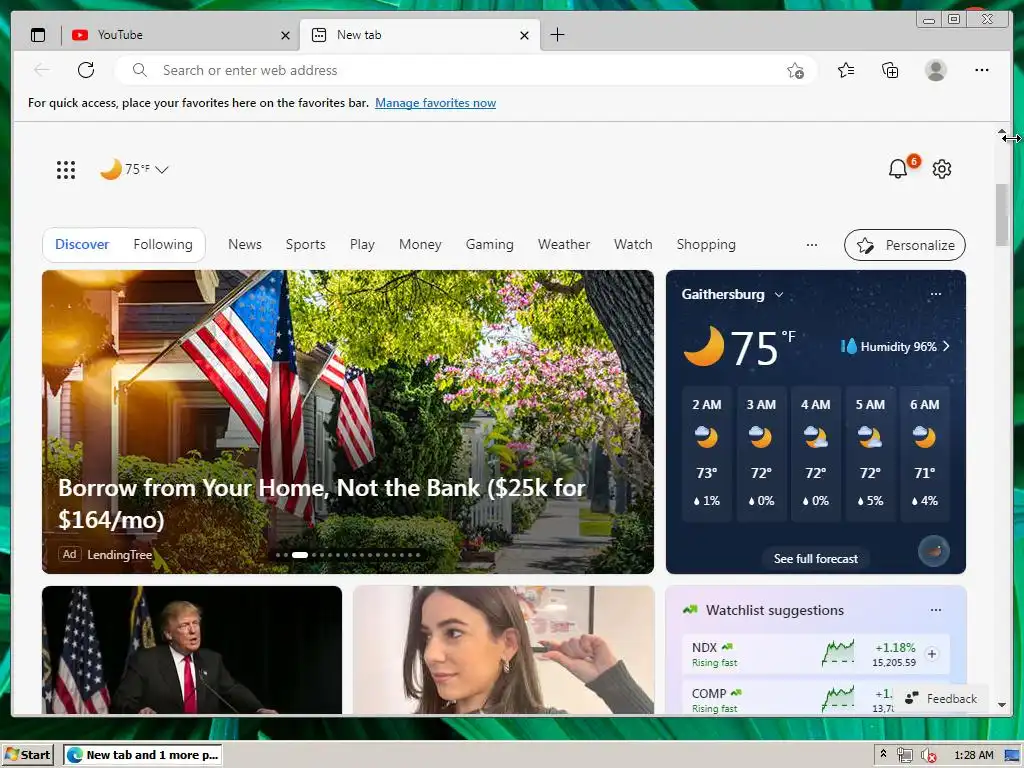
Task: Open the Shopping feed category
Action: coord(706,244)
